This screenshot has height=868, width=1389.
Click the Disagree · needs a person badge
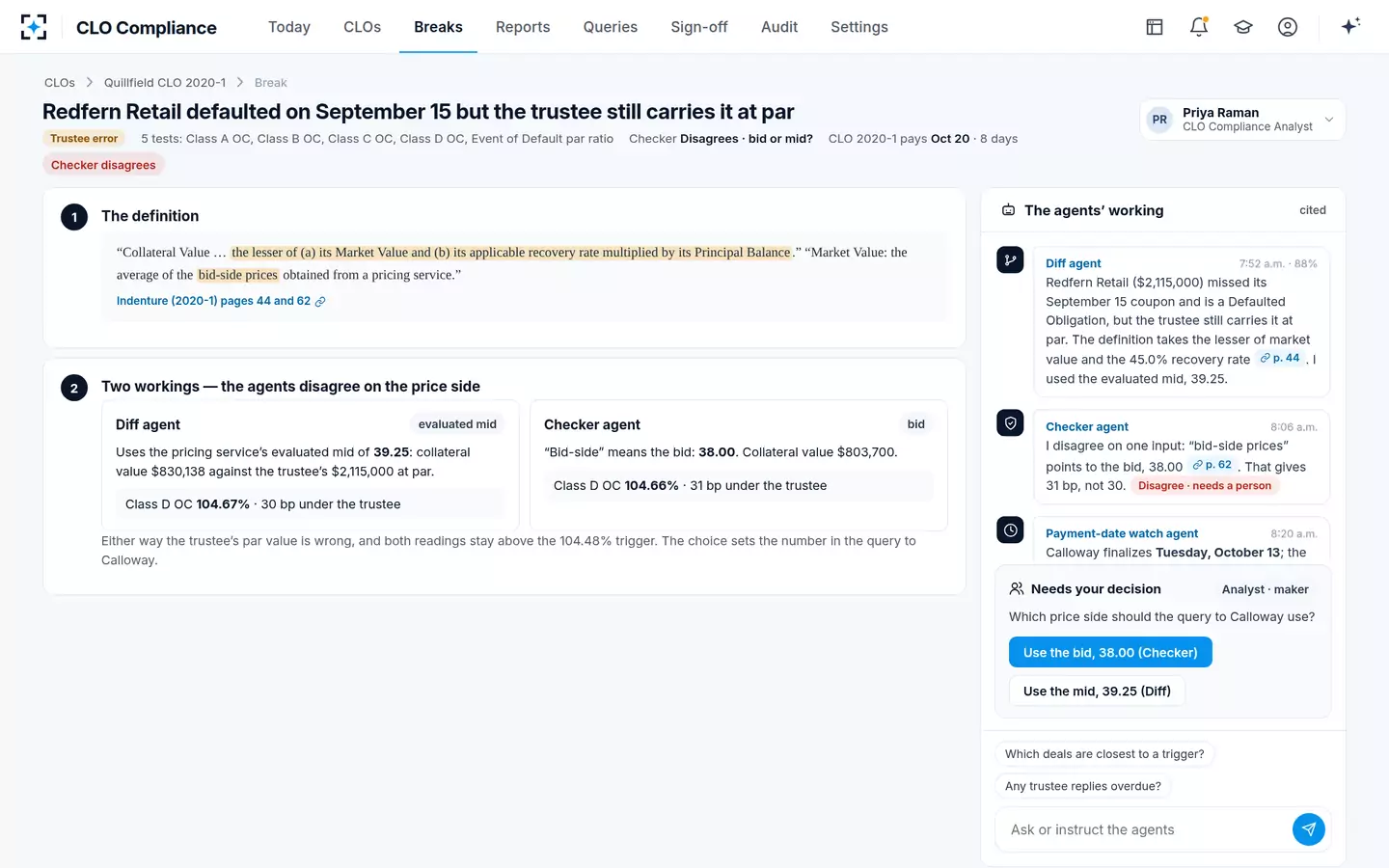coord(1205,486)
